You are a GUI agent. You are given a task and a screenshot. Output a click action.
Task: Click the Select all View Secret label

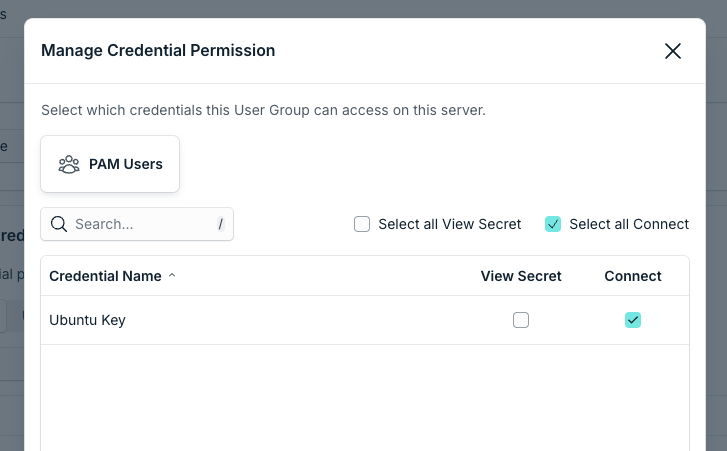pyautogui.click(x=450, y=224)
